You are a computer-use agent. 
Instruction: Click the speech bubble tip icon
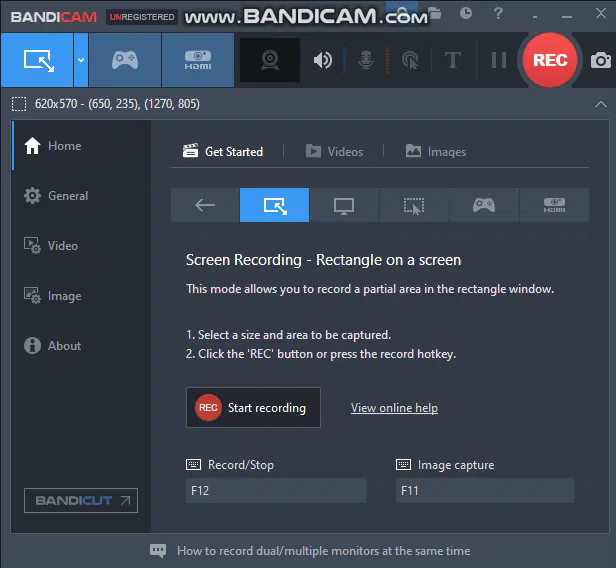tap(158, 551)
